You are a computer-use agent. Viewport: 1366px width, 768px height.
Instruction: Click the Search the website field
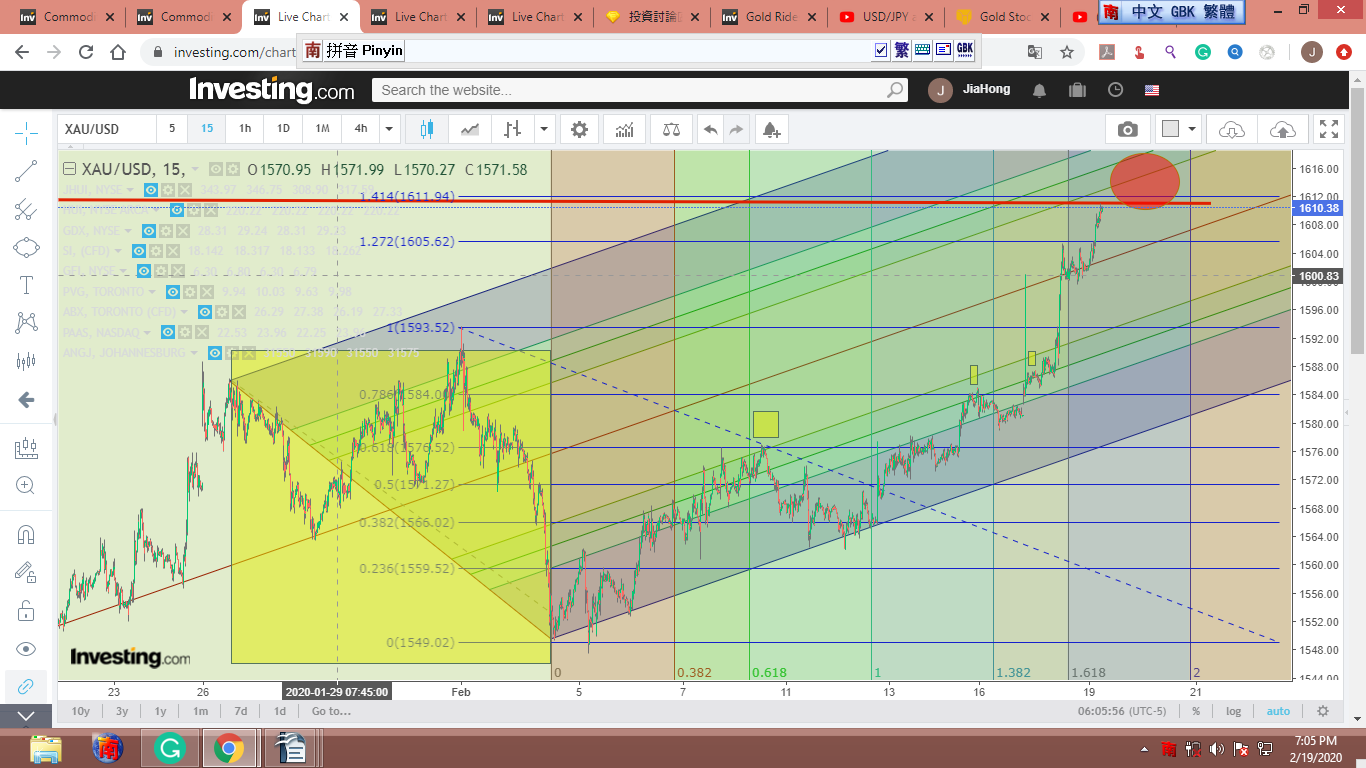pos(630,90)
